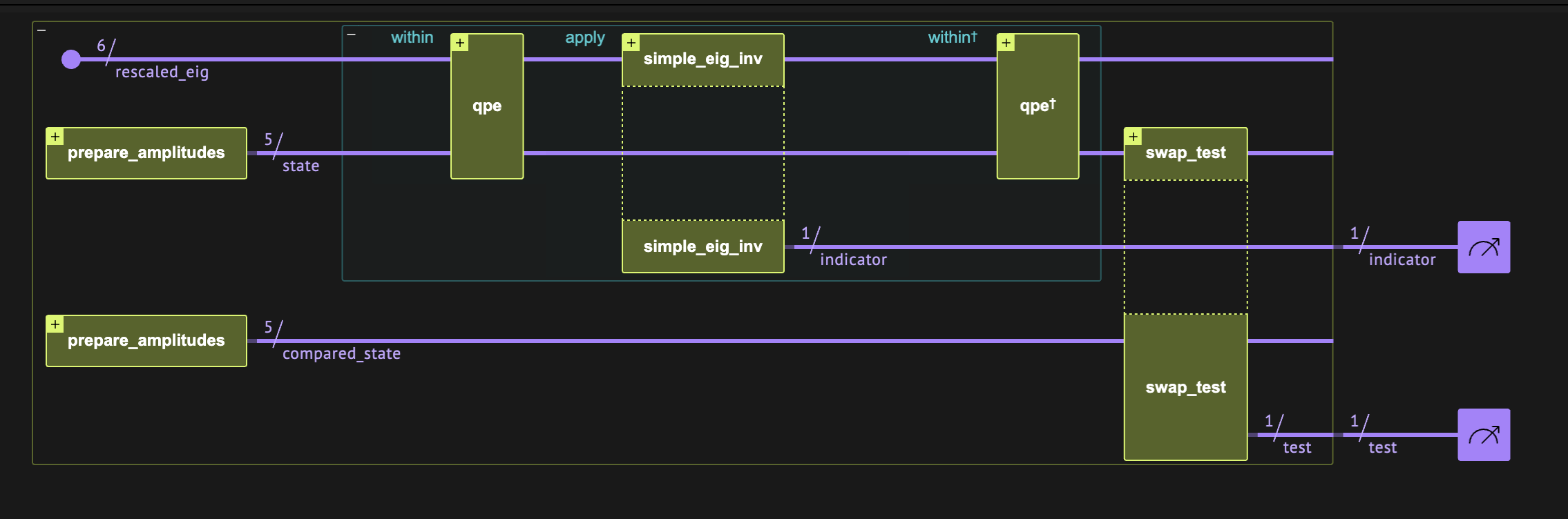The height and width of the screenshot is (519, 1568).
Task: Click the test measurement icon
Action: pyautogui.click(x=1483, y=435)
